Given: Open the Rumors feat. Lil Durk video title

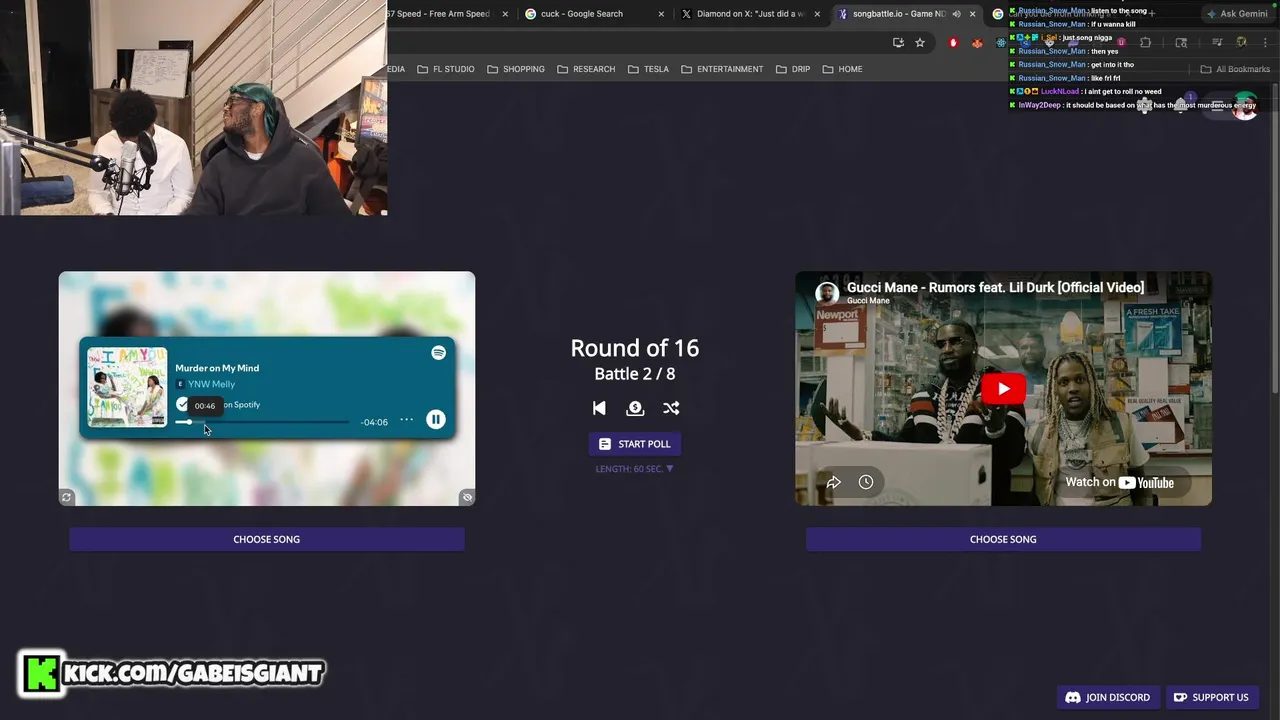Looking at the screenshot, I should click(995, 287).
